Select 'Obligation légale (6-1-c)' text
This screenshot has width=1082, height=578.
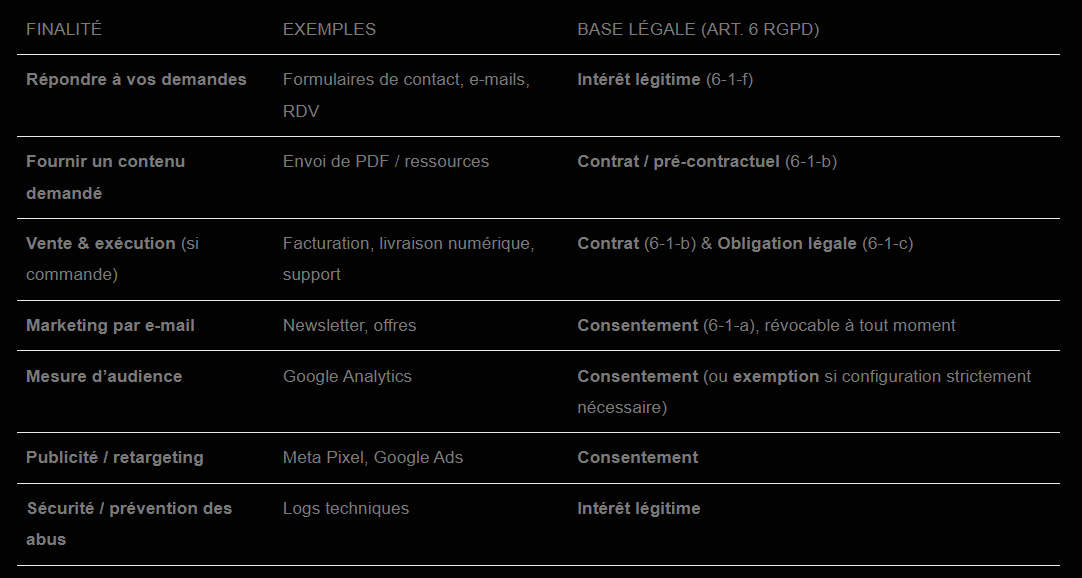(815, 243)
